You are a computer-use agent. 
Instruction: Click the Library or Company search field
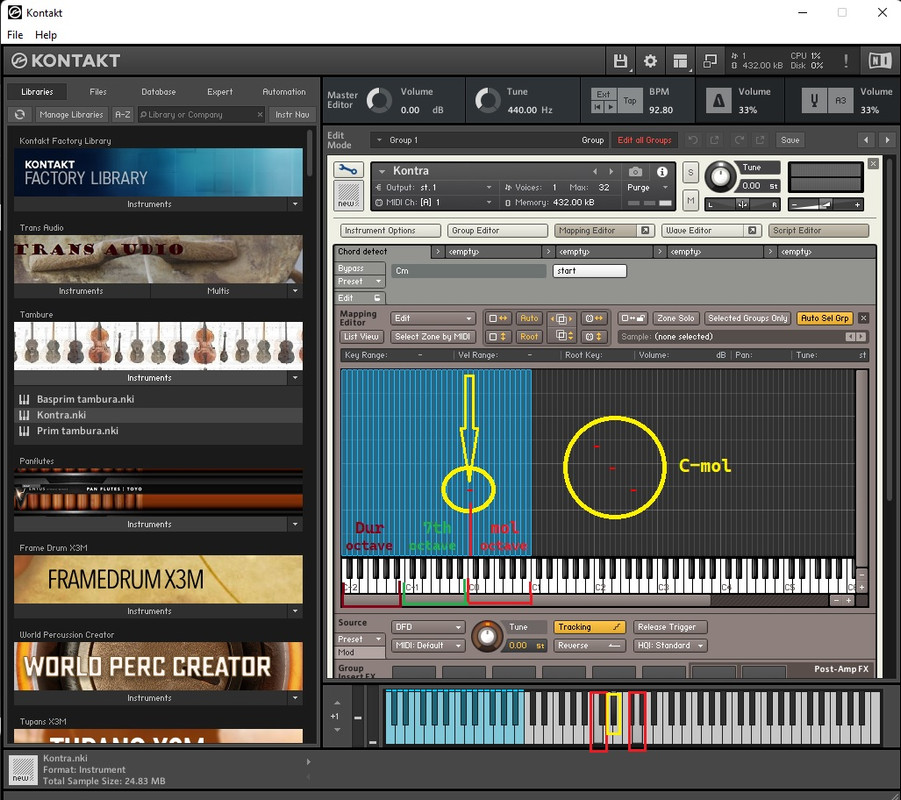[201, 114]
